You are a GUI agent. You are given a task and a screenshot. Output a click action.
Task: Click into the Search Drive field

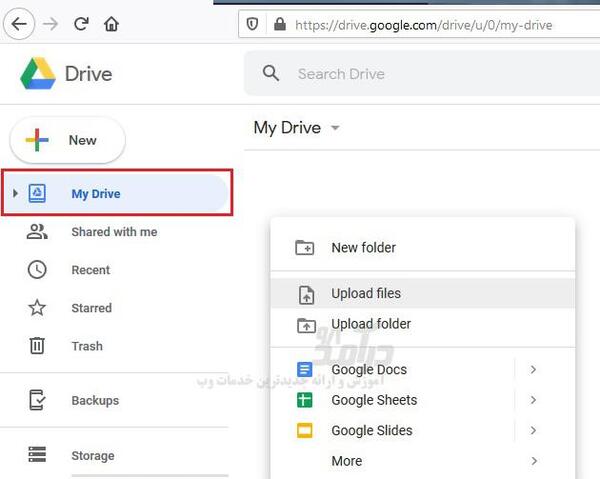coord(422,73)
